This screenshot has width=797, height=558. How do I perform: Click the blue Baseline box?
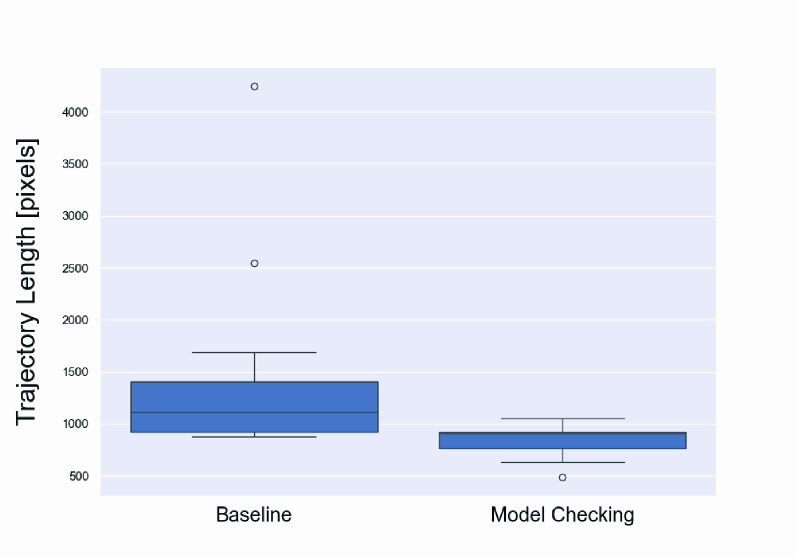pos(254,397)
